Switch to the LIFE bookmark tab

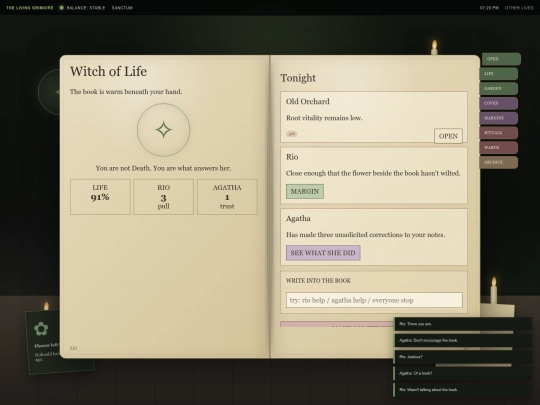click(x=499, y=74)
